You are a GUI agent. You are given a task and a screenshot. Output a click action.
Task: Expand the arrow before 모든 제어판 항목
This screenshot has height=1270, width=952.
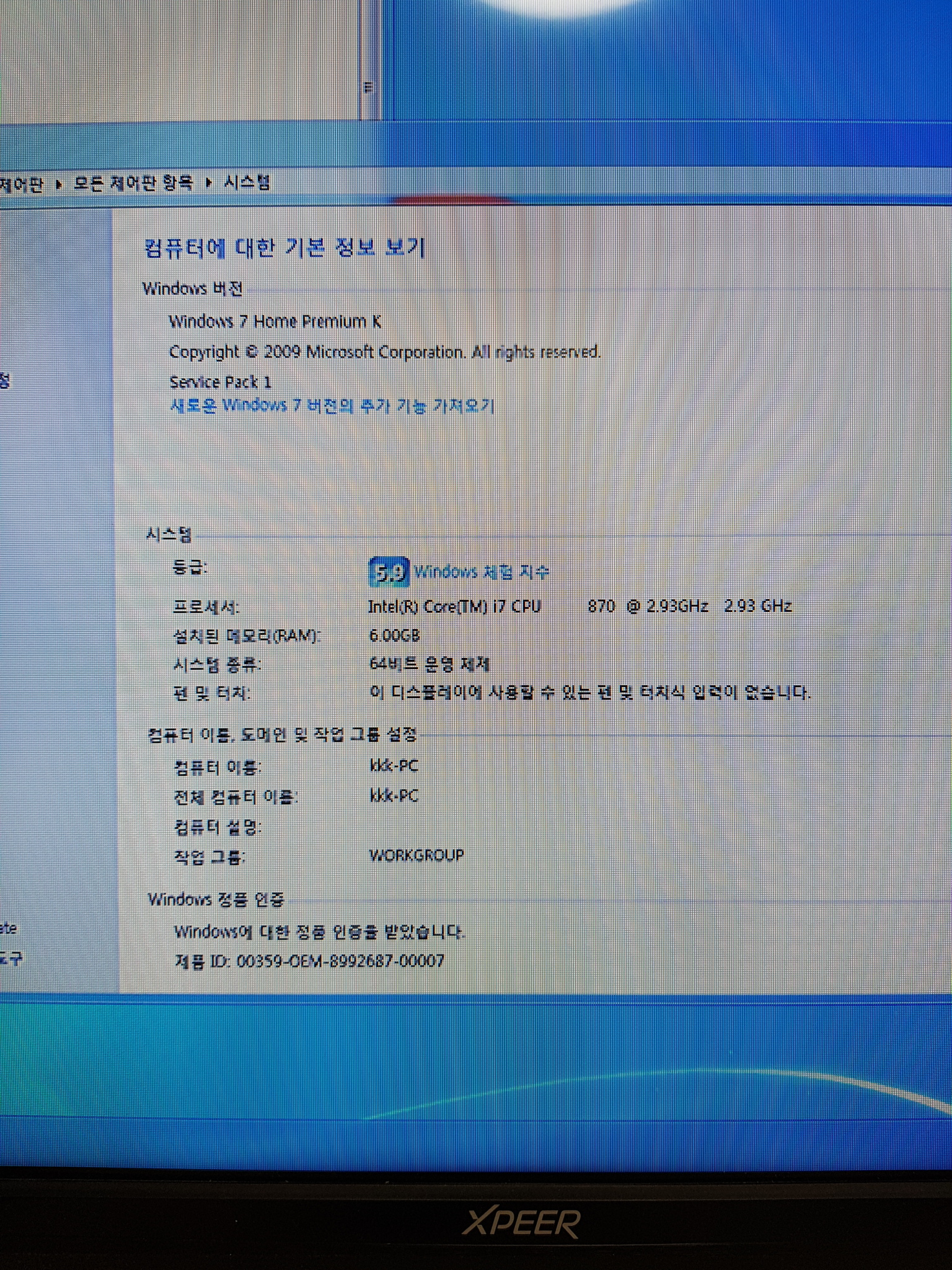(59, 184)
